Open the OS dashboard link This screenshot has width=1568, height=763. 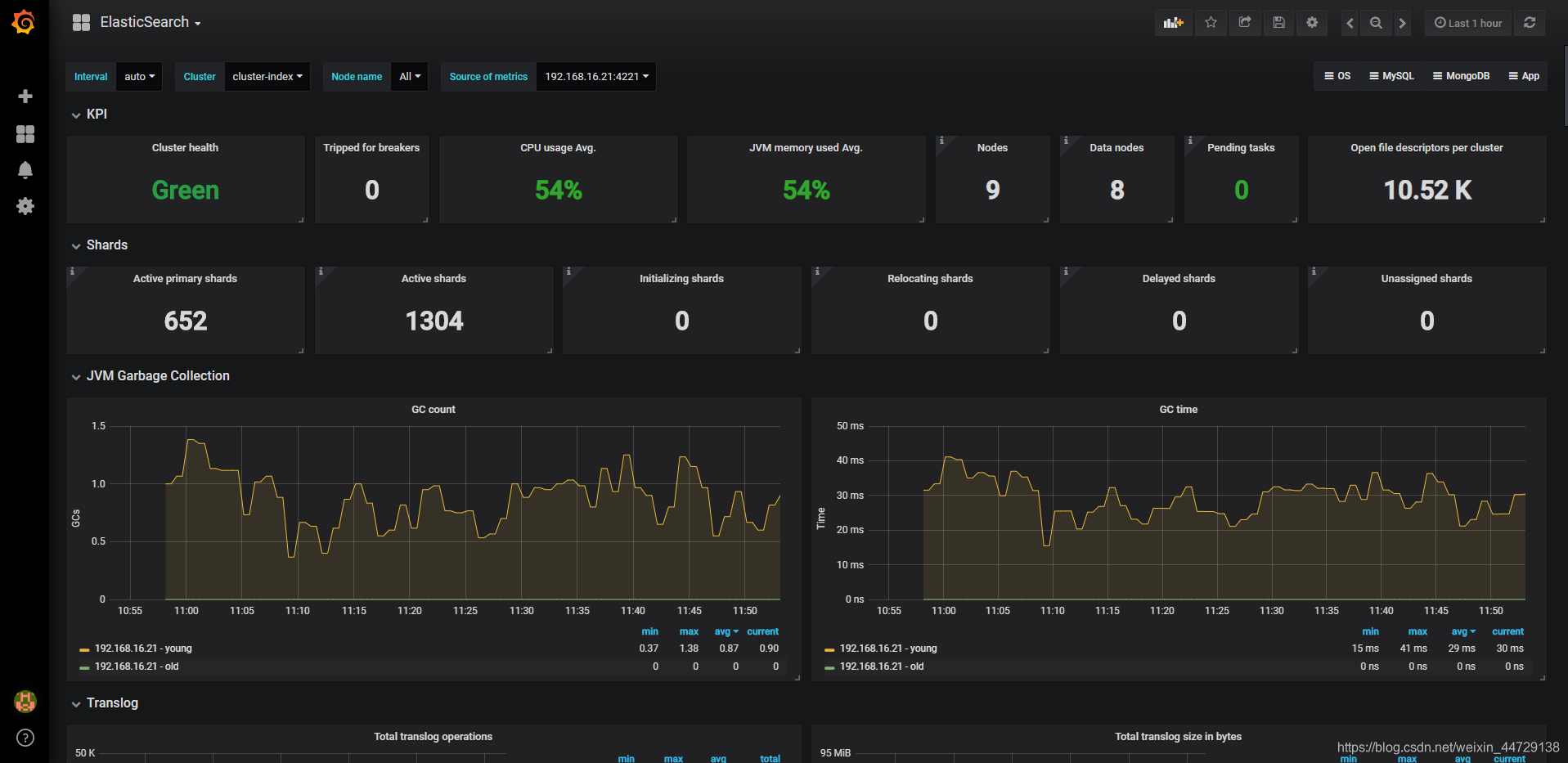[1337, 76]
